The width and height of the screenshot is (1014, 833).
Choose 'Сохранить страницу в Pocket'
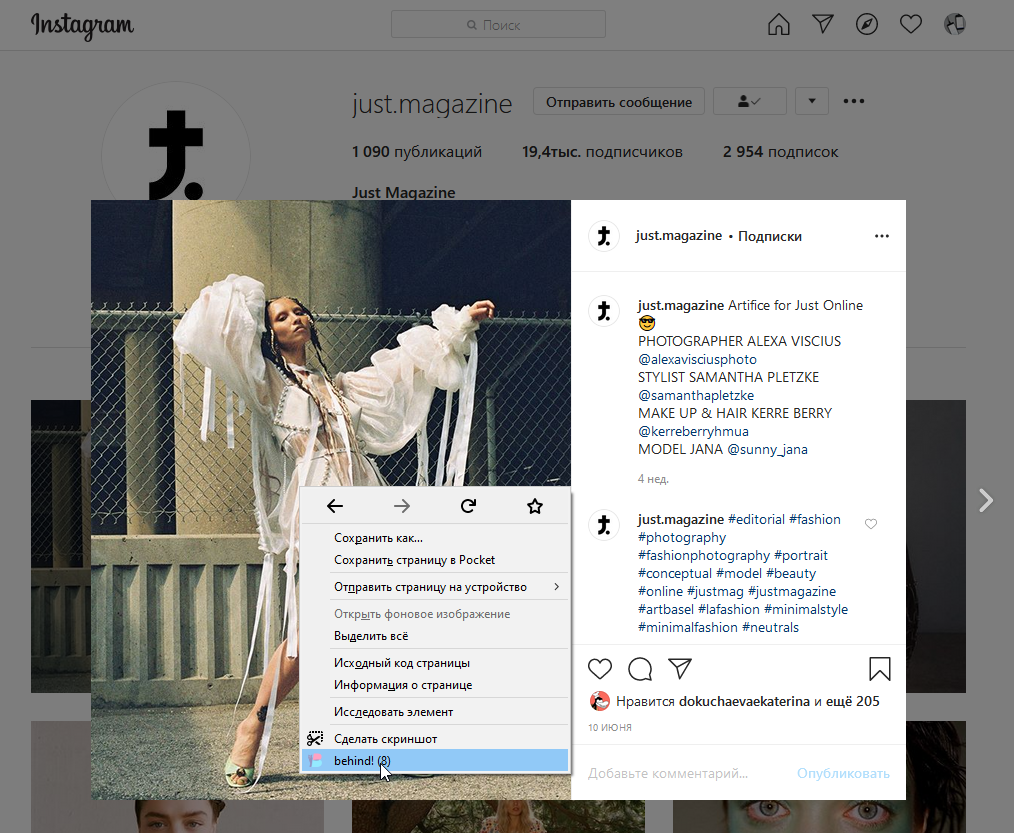435,559
